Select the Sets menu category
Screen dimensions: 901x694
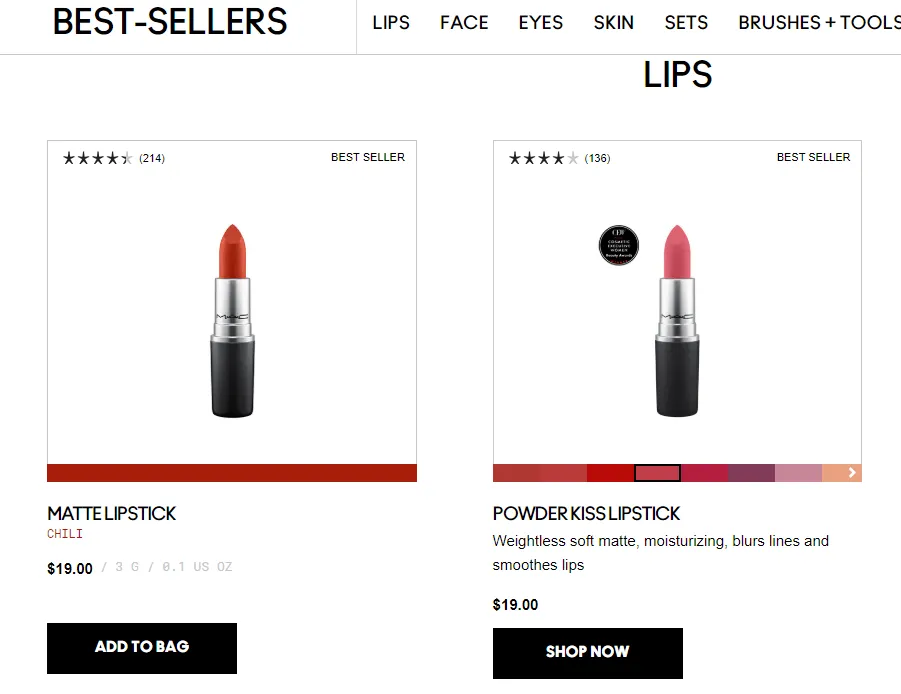[x=686, y=22]
